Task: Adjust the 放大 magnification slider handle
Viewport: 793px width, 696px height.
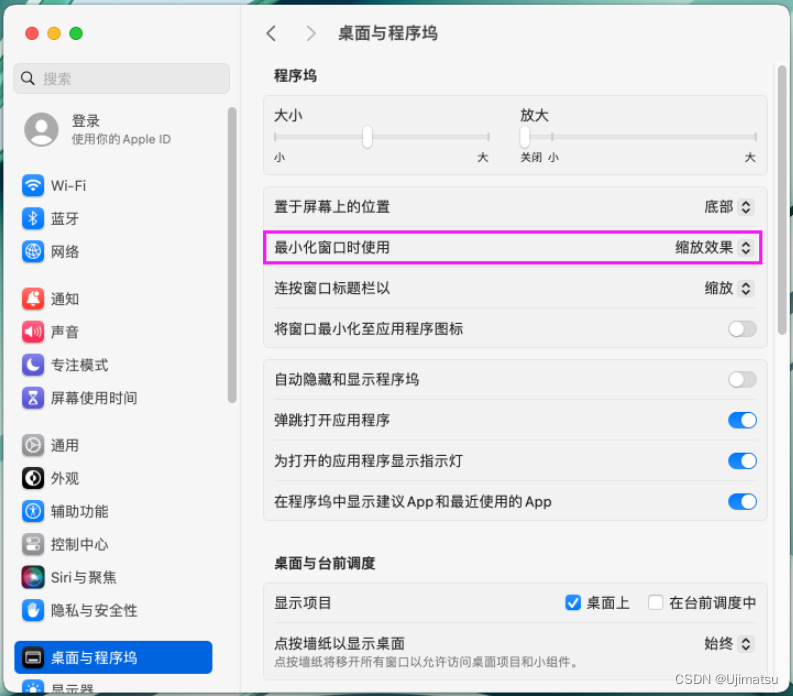Action: [524, 137]
